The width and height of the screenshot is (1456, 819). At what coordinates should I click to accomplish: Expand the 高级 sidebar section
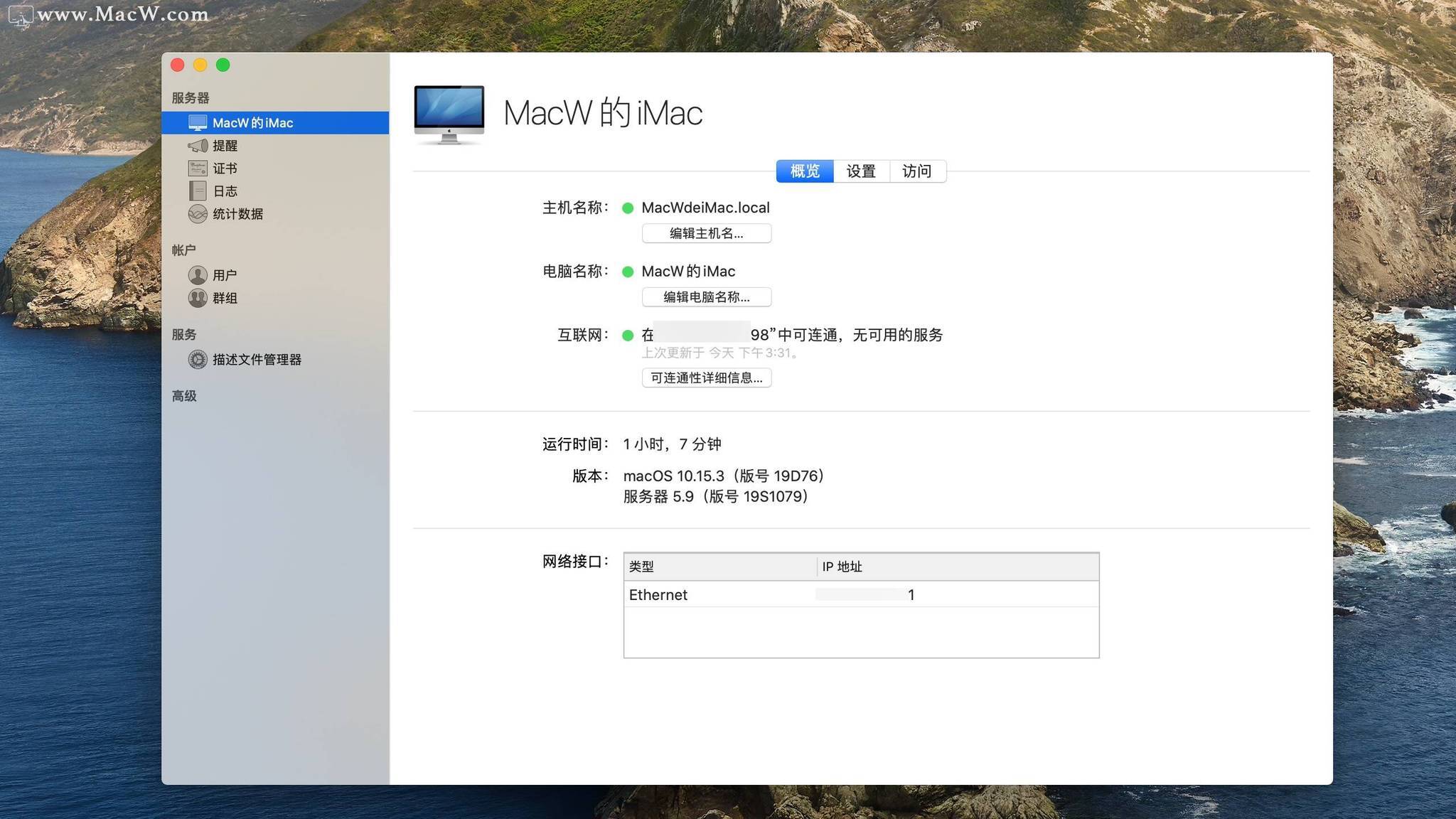184,396
